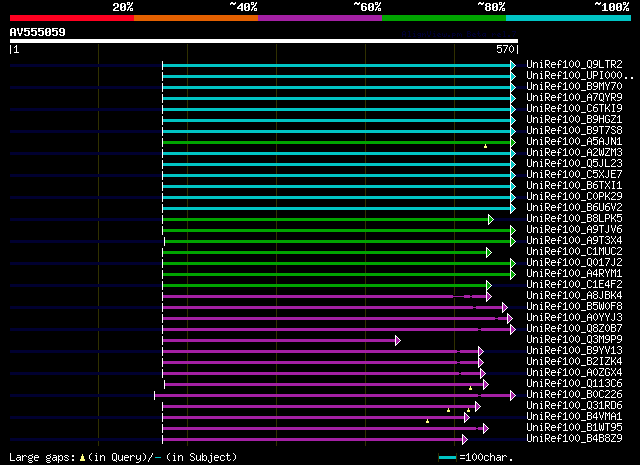Select the UniRef100_UPI000.. label
640x465 pixels.
pyautogui.click(x=580, y=76)
